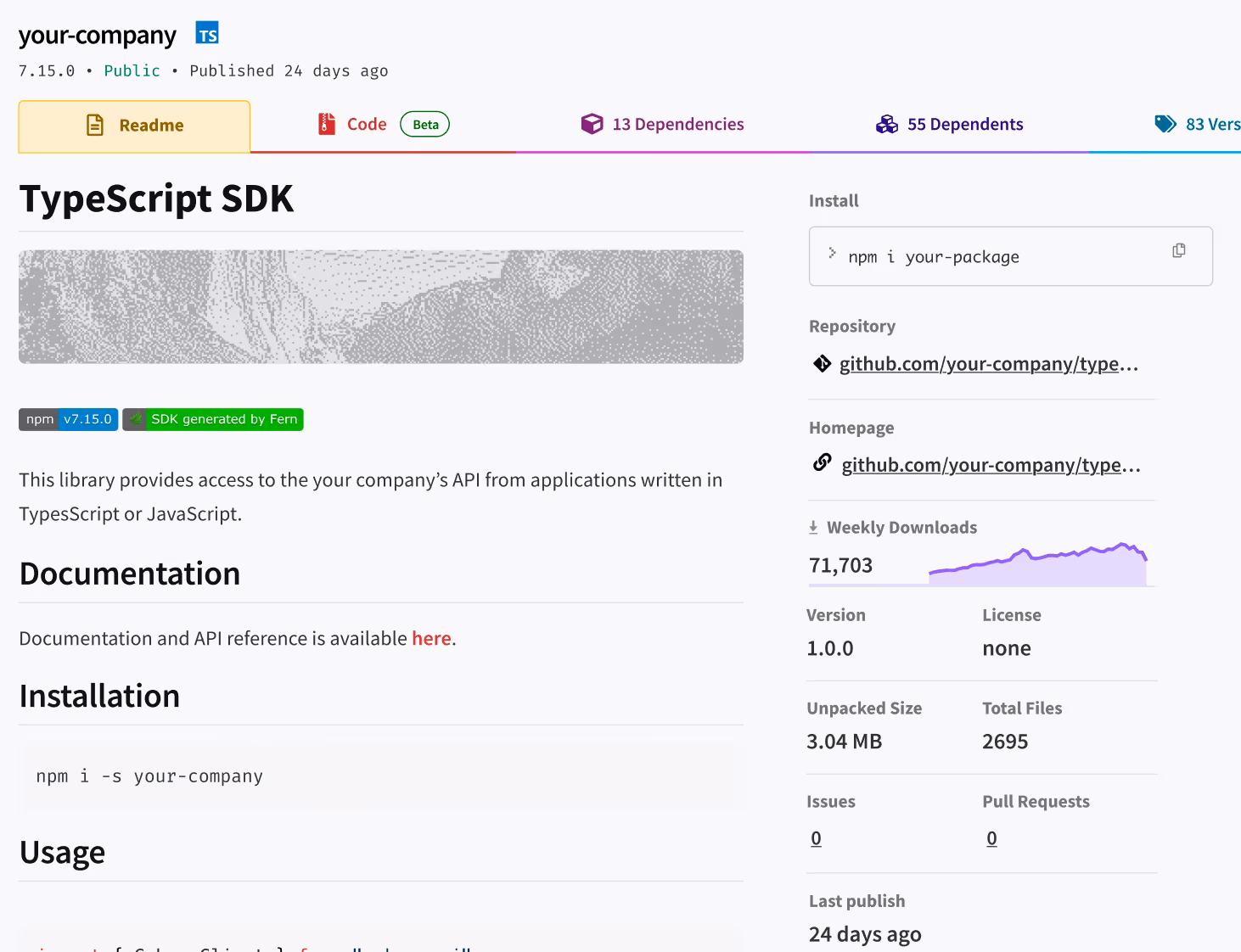1241x952 pixels.
Task: Click the weekly downloads sparkline chart
Action: (x=1037, y=566)
